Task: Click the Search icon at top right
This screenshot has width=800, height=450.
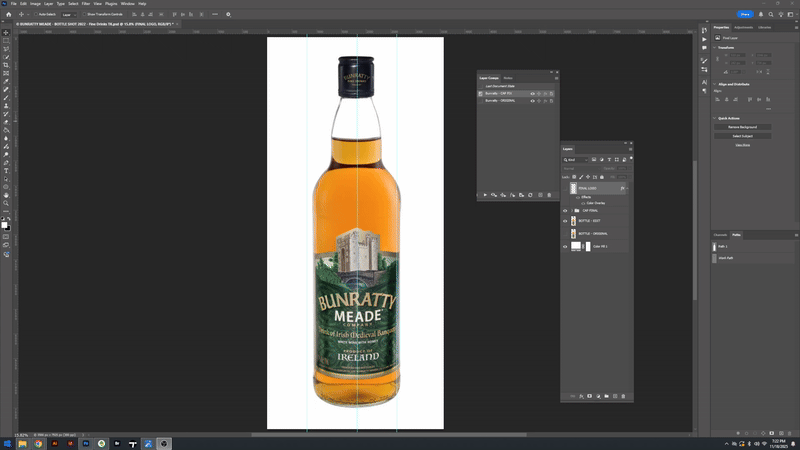Action: point(771,14)
